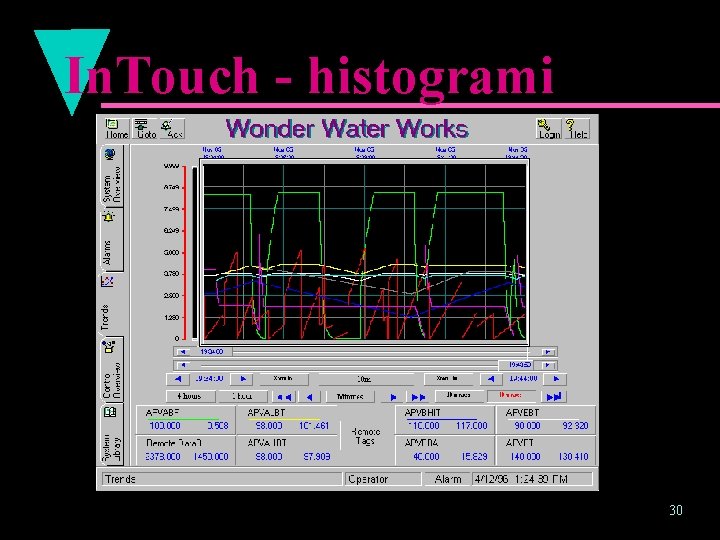Click the left Zoom In button
The height and width of the screenshot is (540, 720).
(x=283, y=379)
